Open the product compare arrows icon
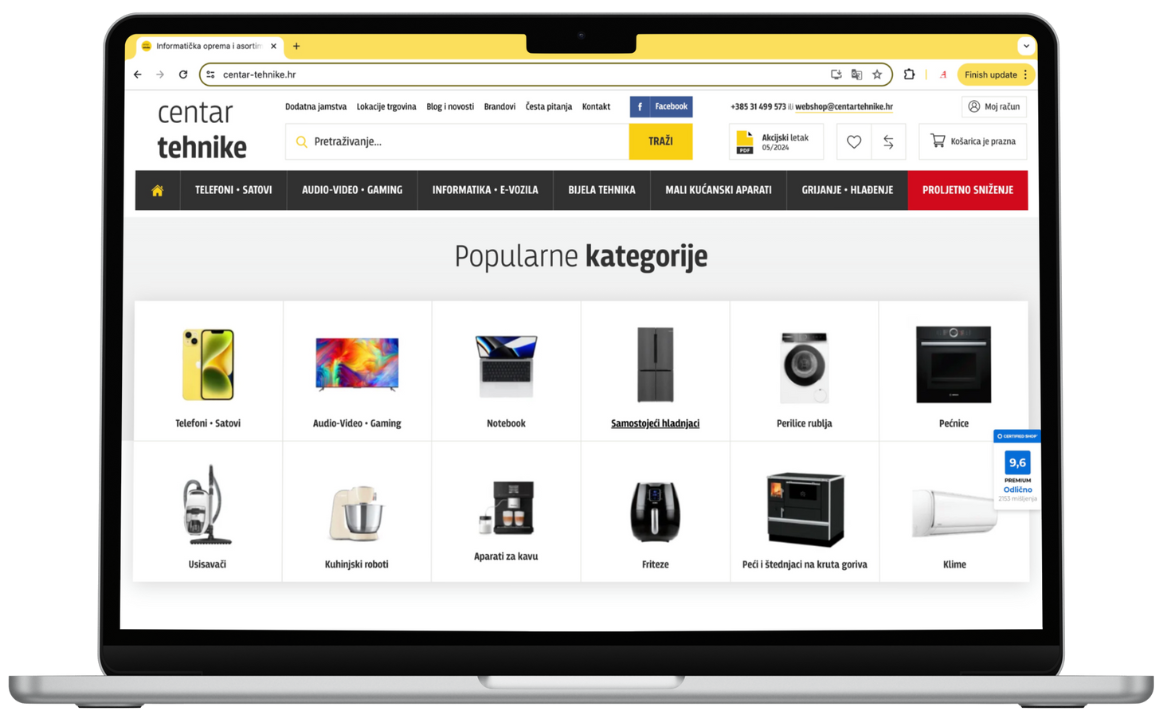1163x720 pixels. coord(889,142)
